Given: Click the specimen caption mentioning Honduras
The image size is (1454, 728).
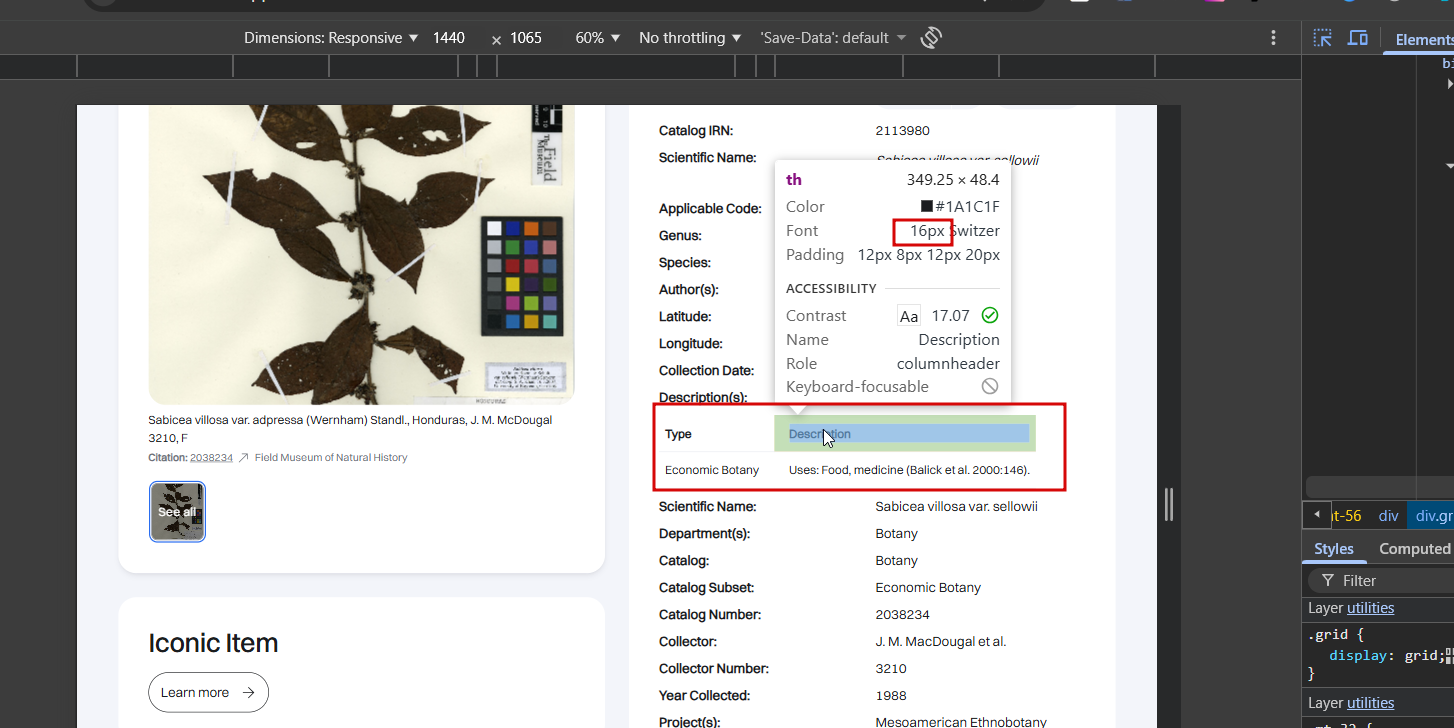Looking at the screenshot, I should point(350,429).
